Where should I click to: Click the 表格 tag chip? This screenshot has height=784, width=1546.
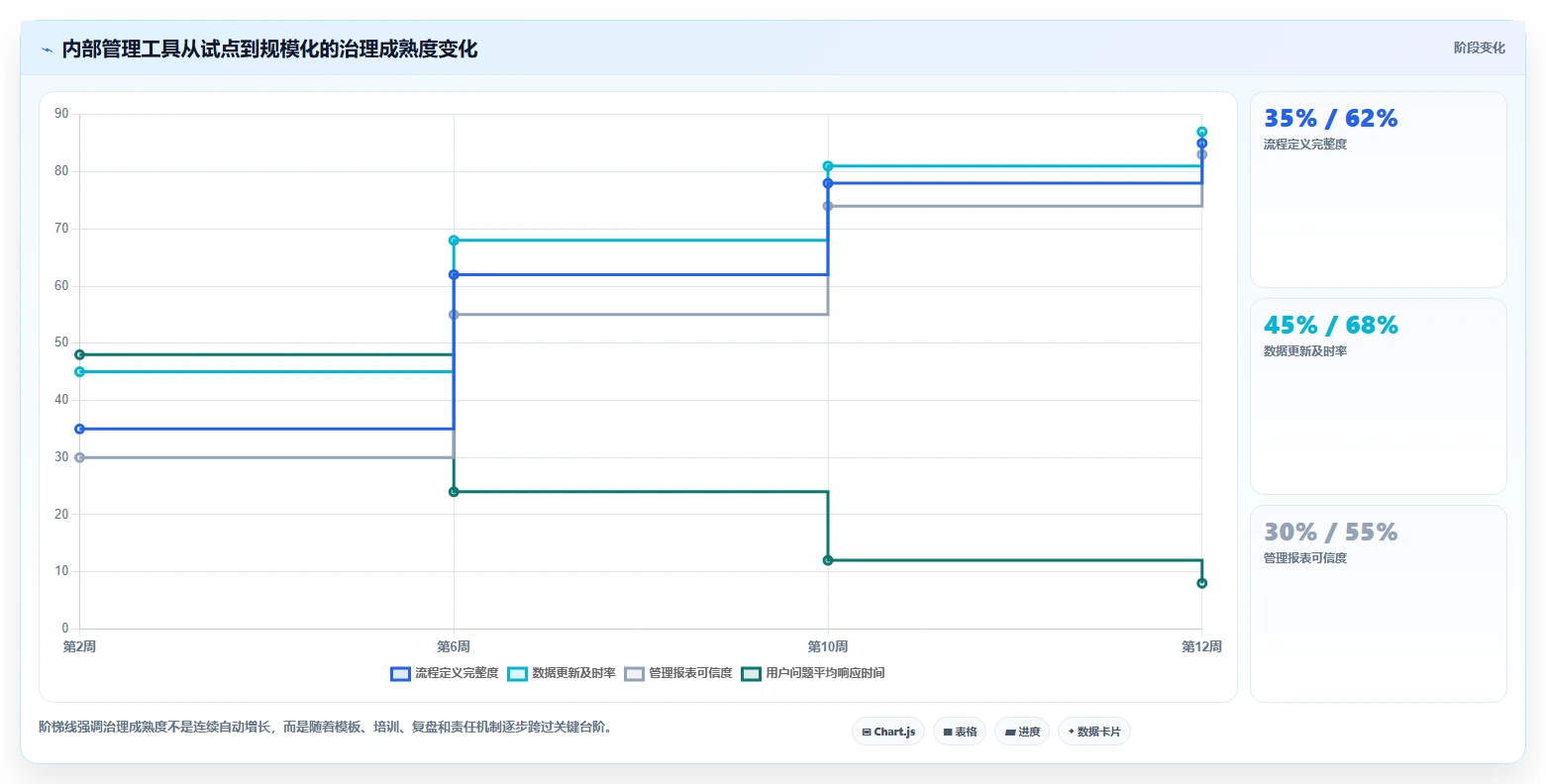pos(960,732)
